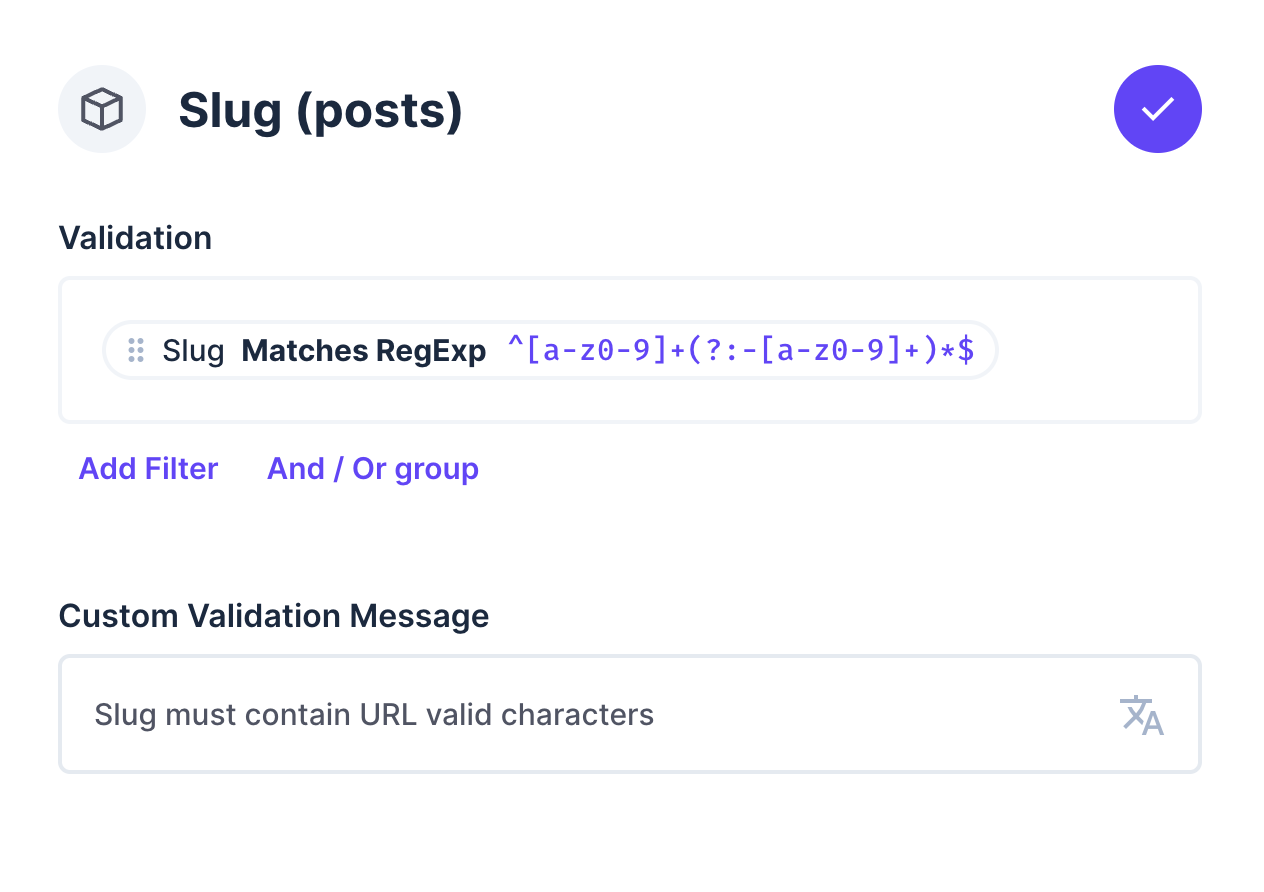Open the translation icon in the message field
Image resolution: width=1264 pixels, height=892 pixels.
pyautogui.click(x=1140, y=715)
